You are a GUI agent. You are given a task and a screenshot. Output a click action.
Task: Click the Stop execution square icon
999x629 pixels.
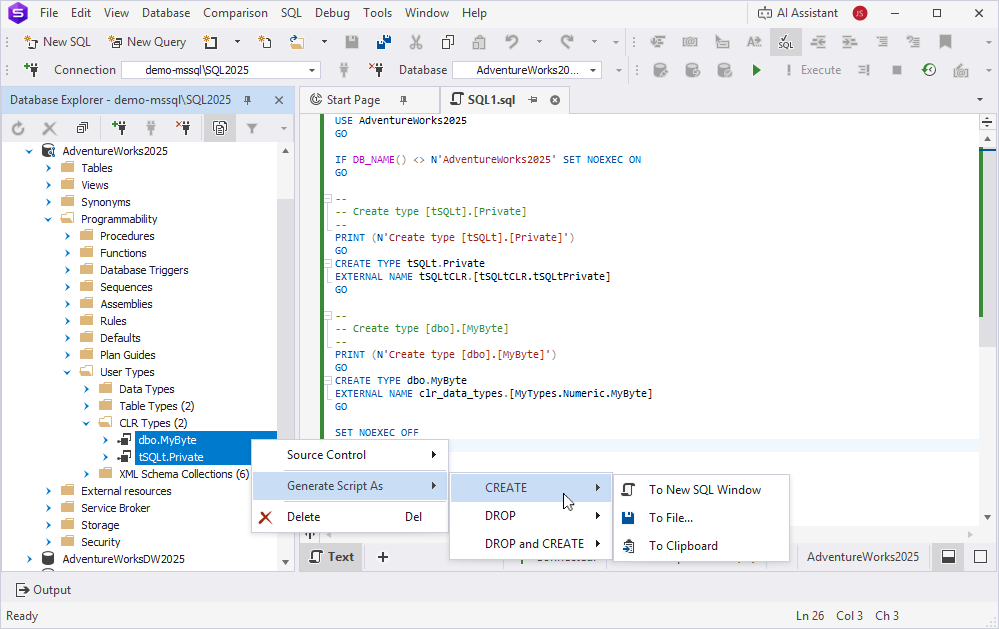pyautogui.click(x=896, y=70)
